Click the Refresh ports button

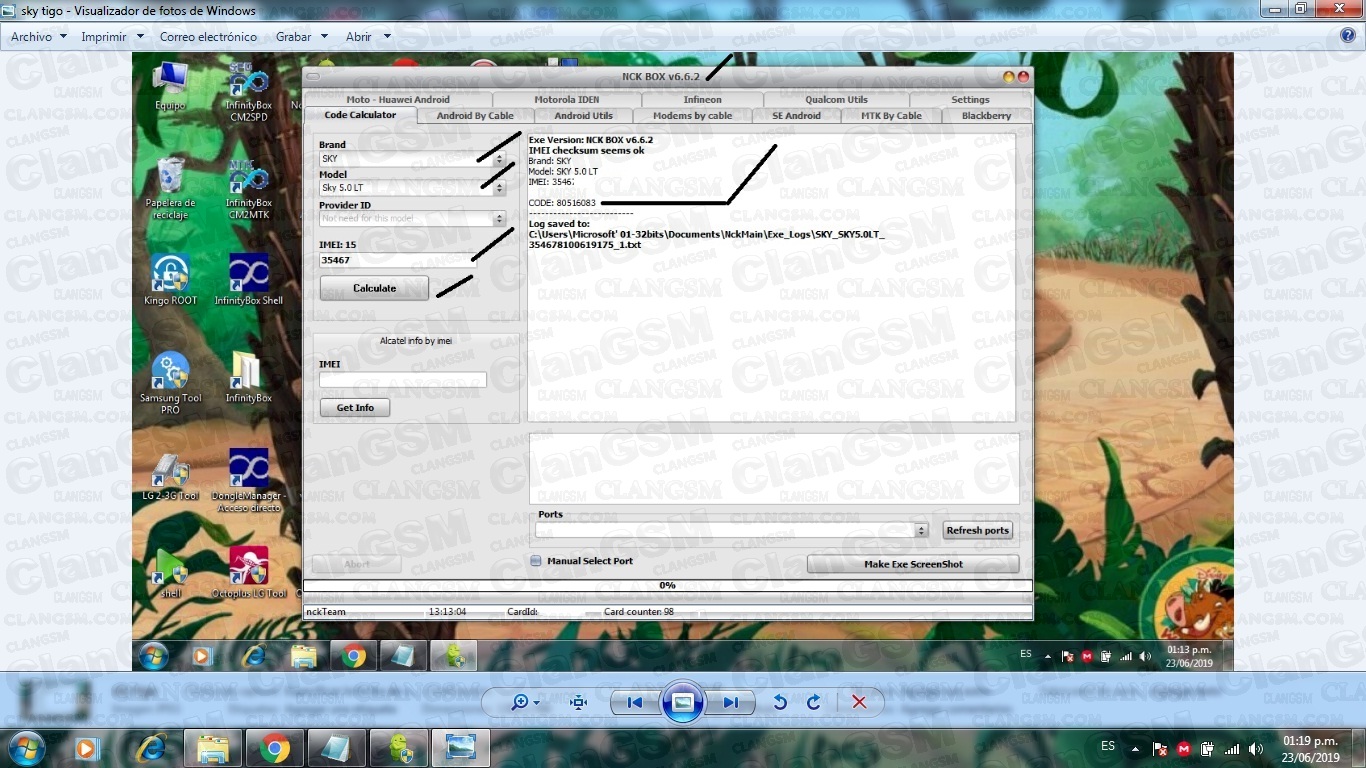point(977,530)
